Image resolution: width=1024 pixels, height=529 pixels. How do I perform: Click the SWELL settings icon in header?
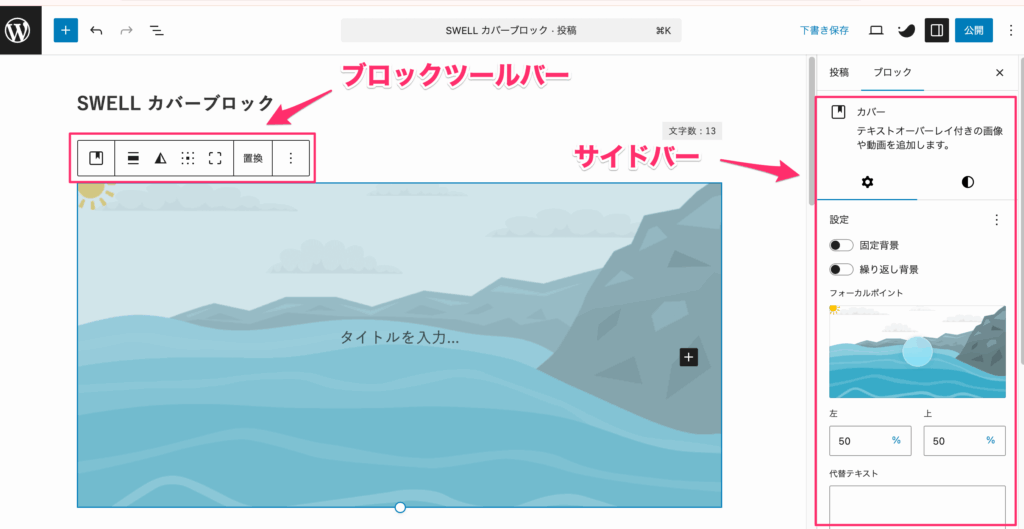tap(906, 31)
